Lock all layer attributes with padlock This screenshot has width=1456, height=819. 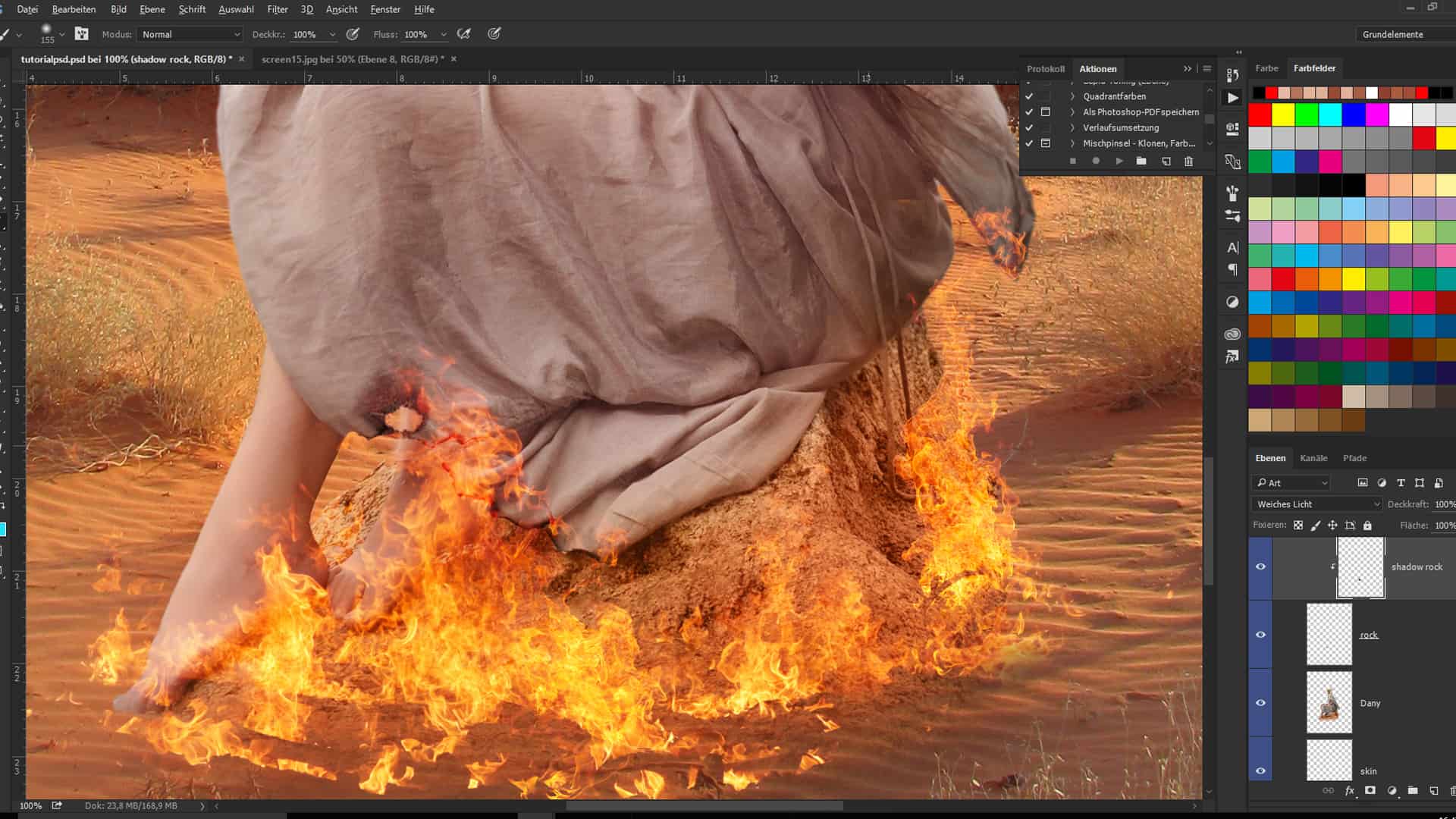click(x=1367, y=525)
